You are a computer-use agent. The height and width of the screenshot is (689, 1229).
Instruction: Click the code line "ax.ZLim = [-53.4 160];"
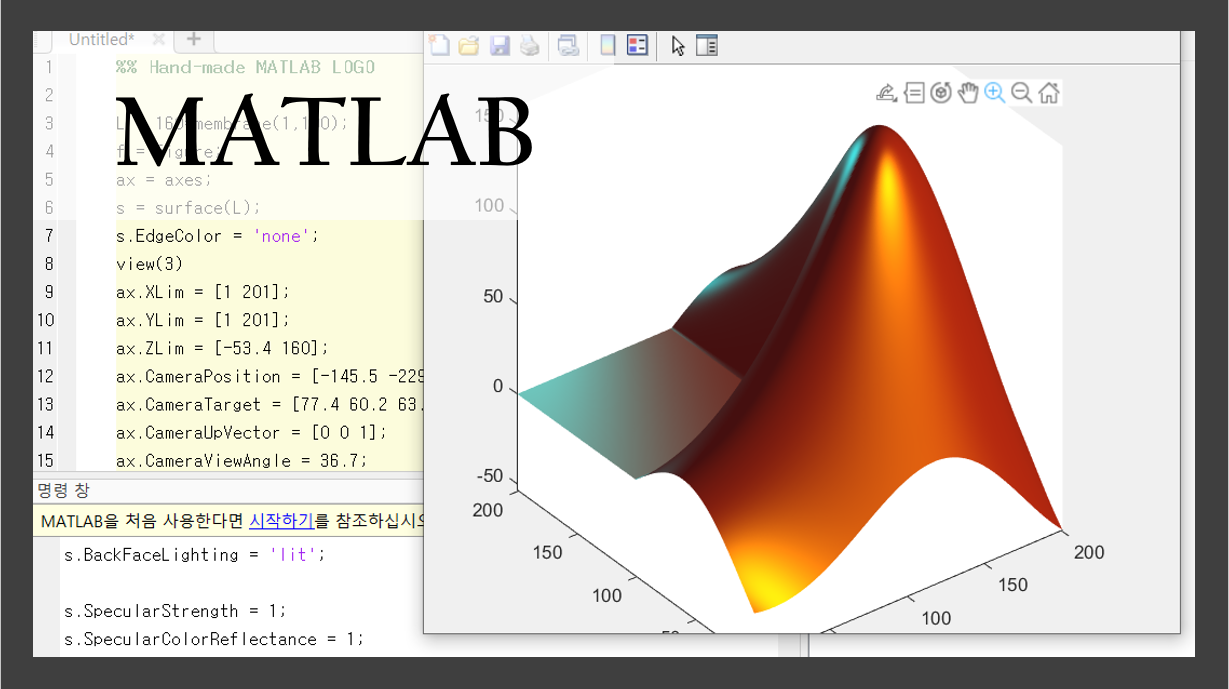(x=221, y=348)
